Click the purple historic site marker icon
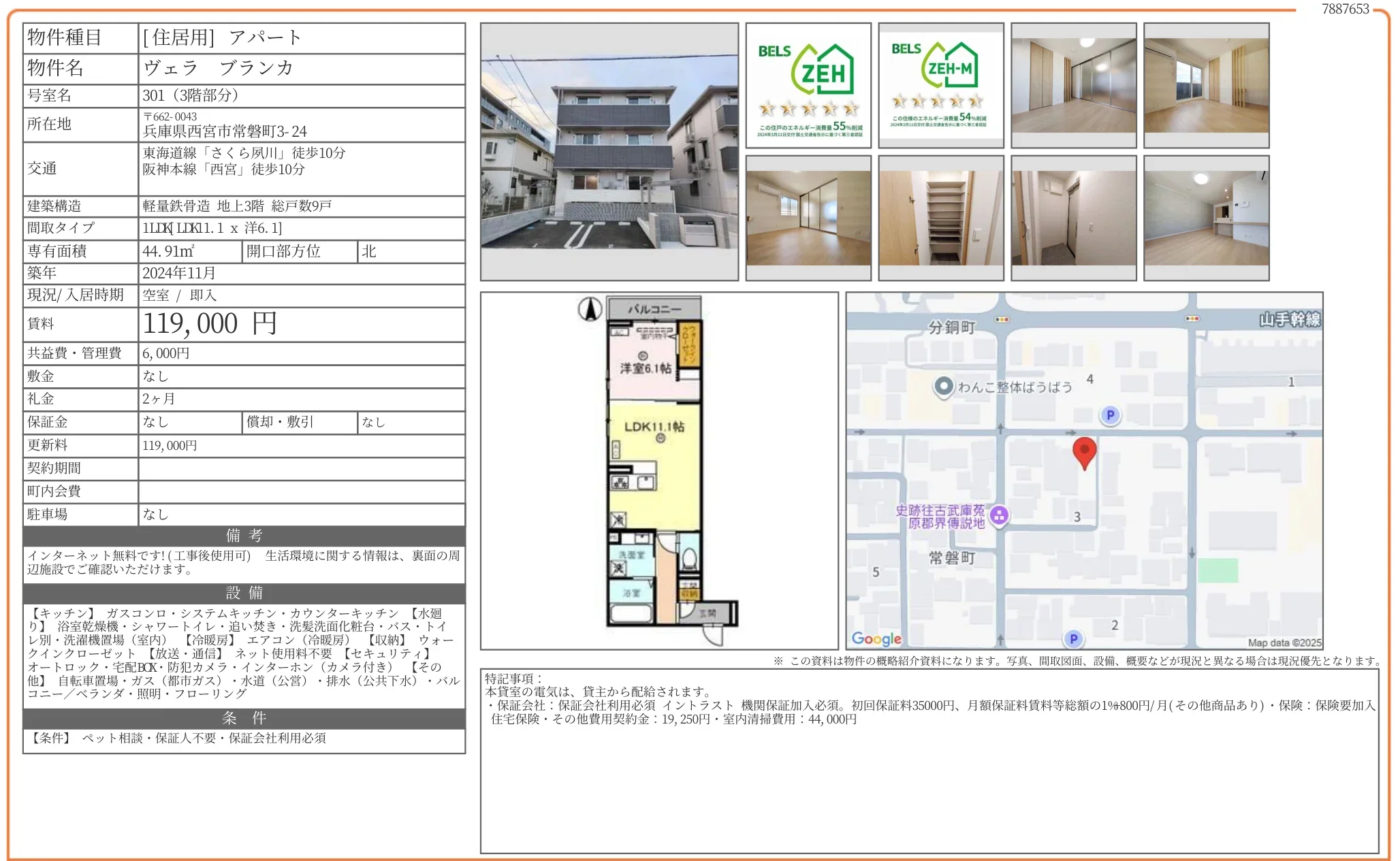Viewport: 1400px width, 861px height. (999, 516)
